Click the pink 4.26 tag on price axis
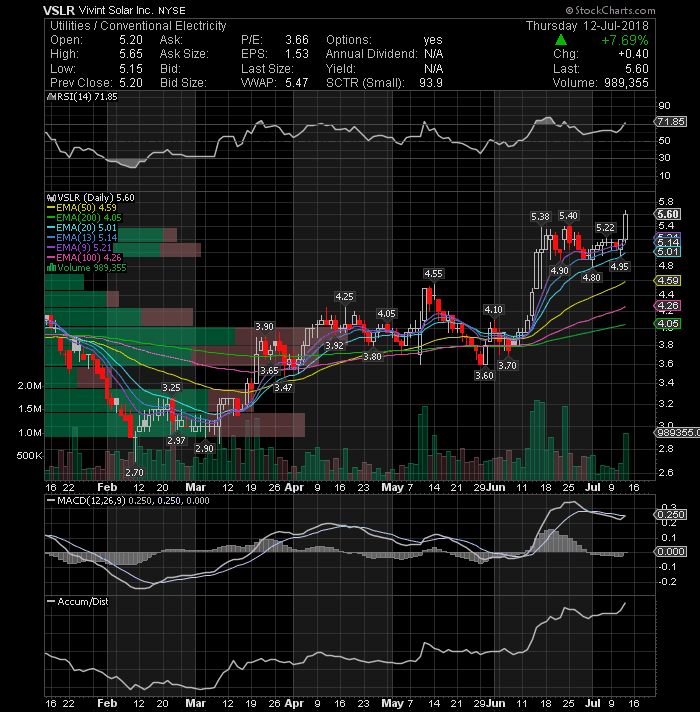The width and height of the screenshot is (700, 712). (x=667, y=306)
